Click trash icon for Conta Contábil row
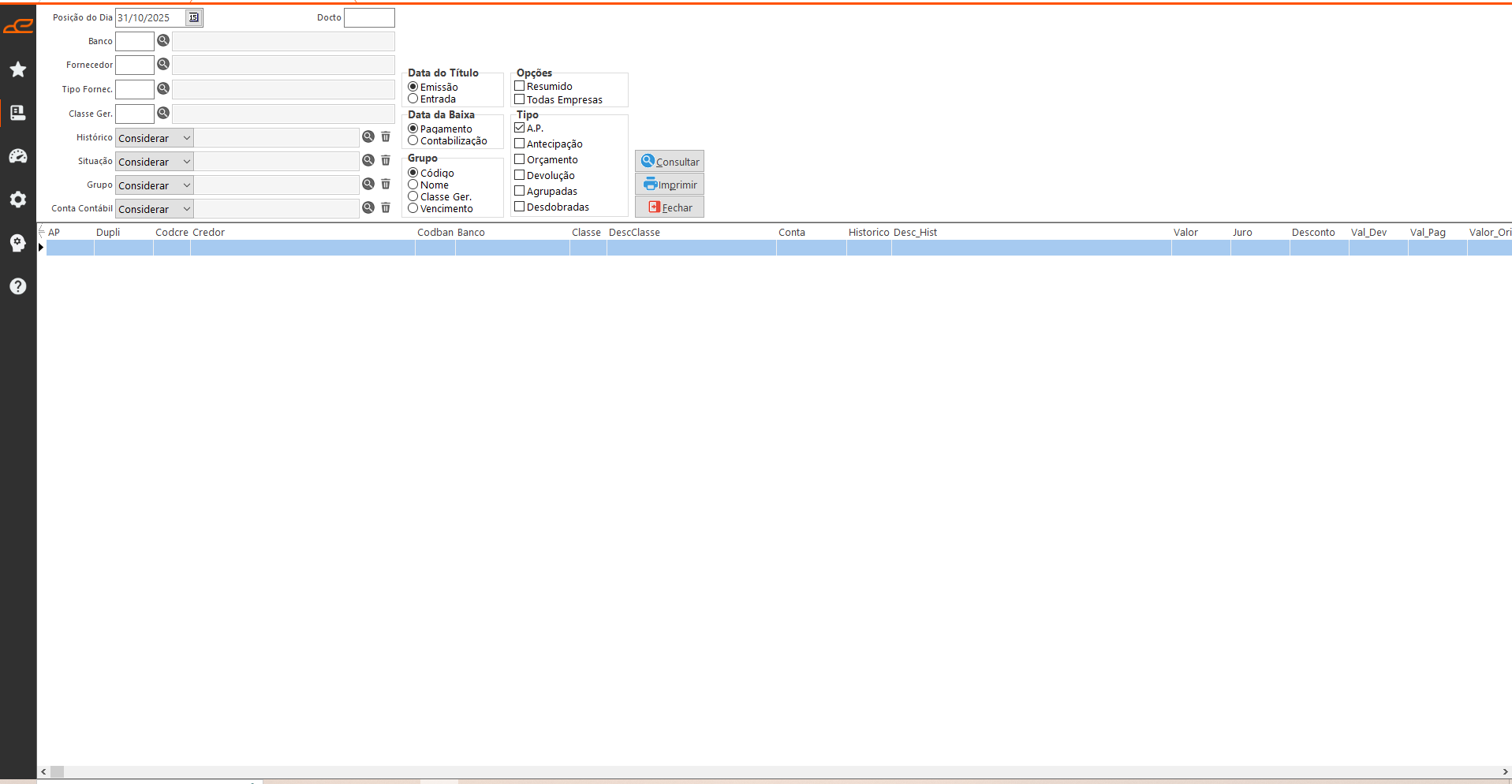This screenshot has height=784, width=1512. click(386, 207)
